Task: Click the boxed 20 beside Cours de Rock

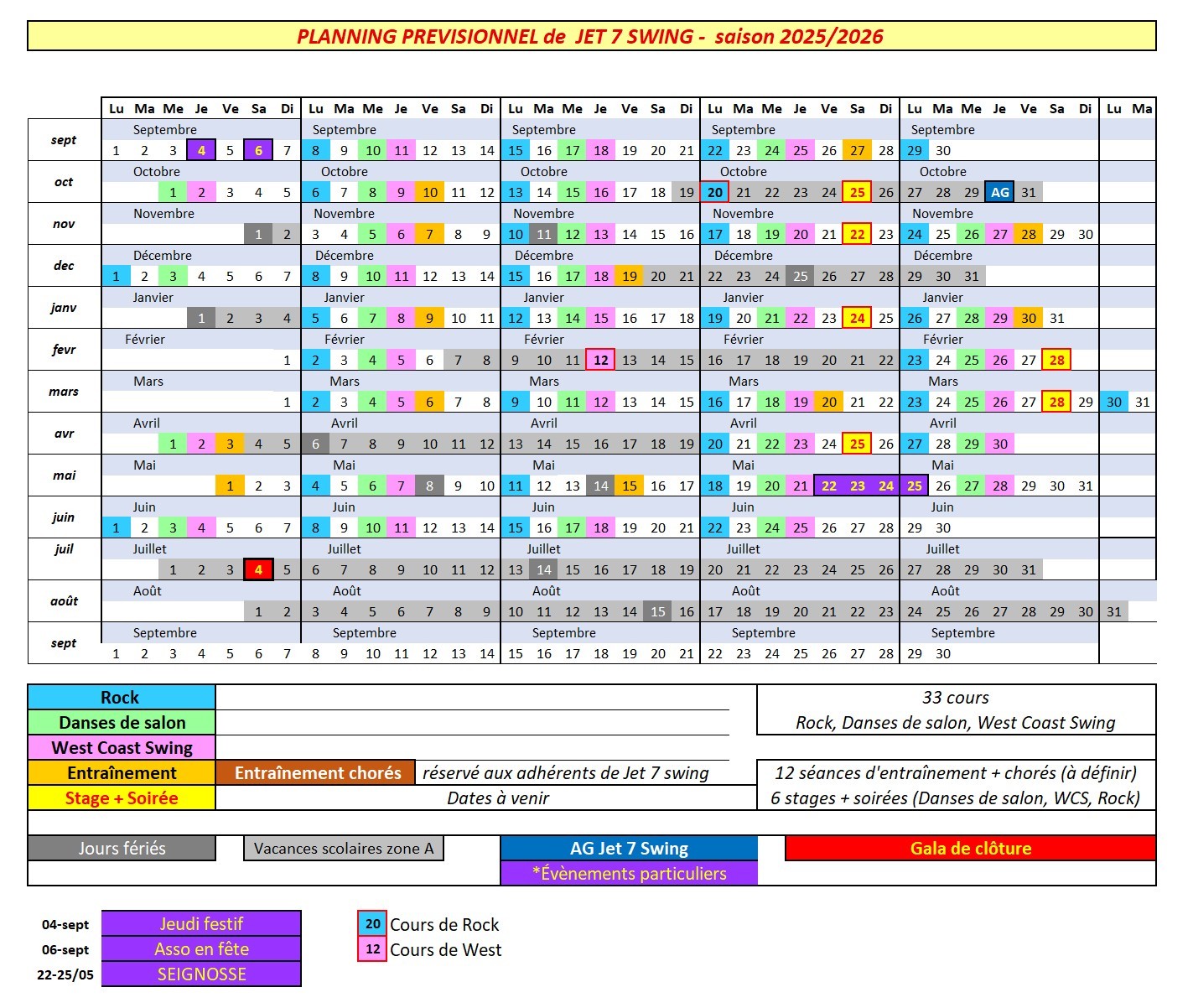Action: (372, 924)
